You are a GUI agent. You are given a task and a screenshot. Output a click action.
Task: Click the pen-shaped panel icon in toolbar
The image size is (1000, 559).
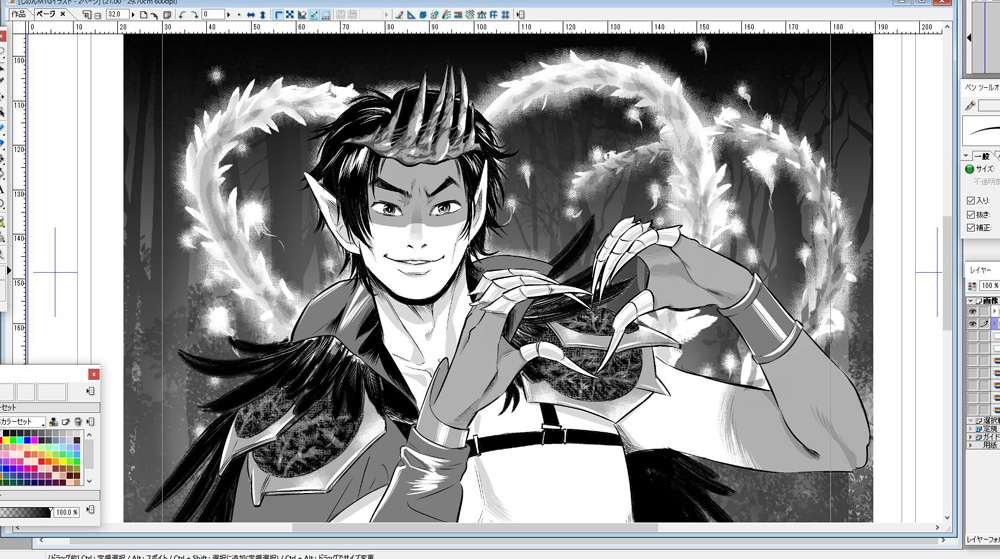(399, 14)
